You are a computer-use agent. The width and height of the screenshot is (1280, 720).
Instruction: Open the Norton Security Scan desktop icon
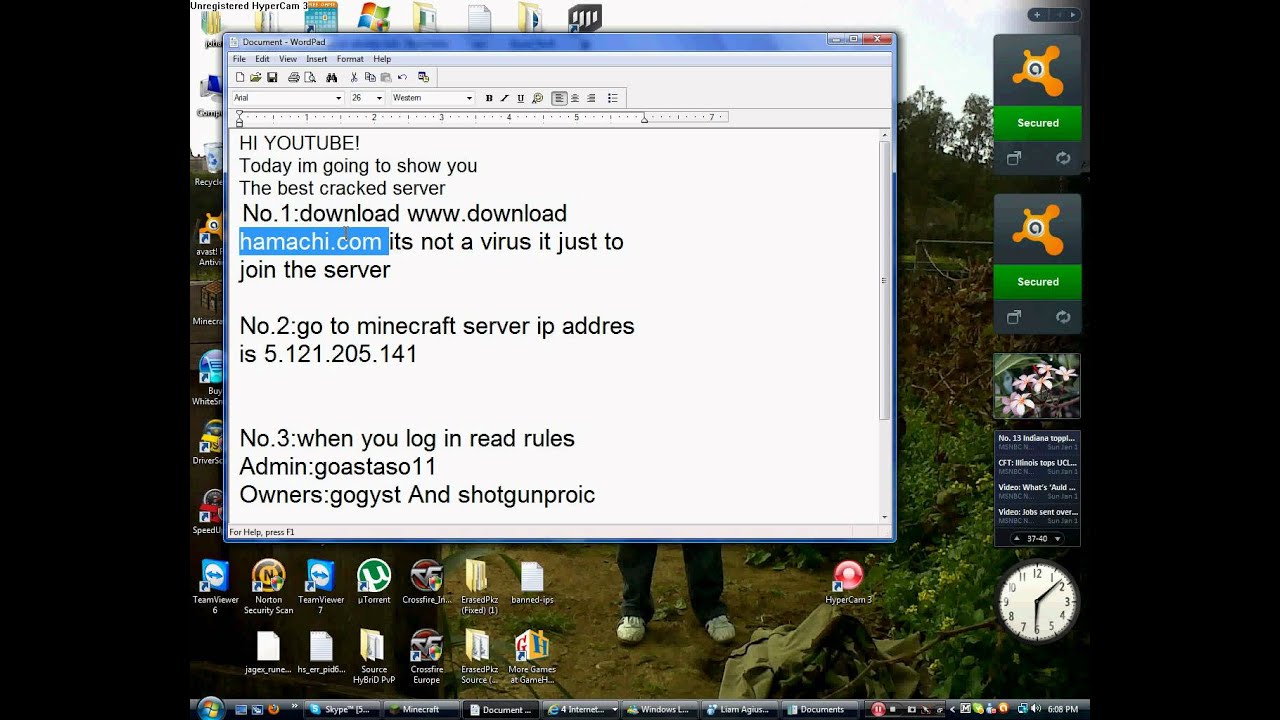[x=268, y=588]
